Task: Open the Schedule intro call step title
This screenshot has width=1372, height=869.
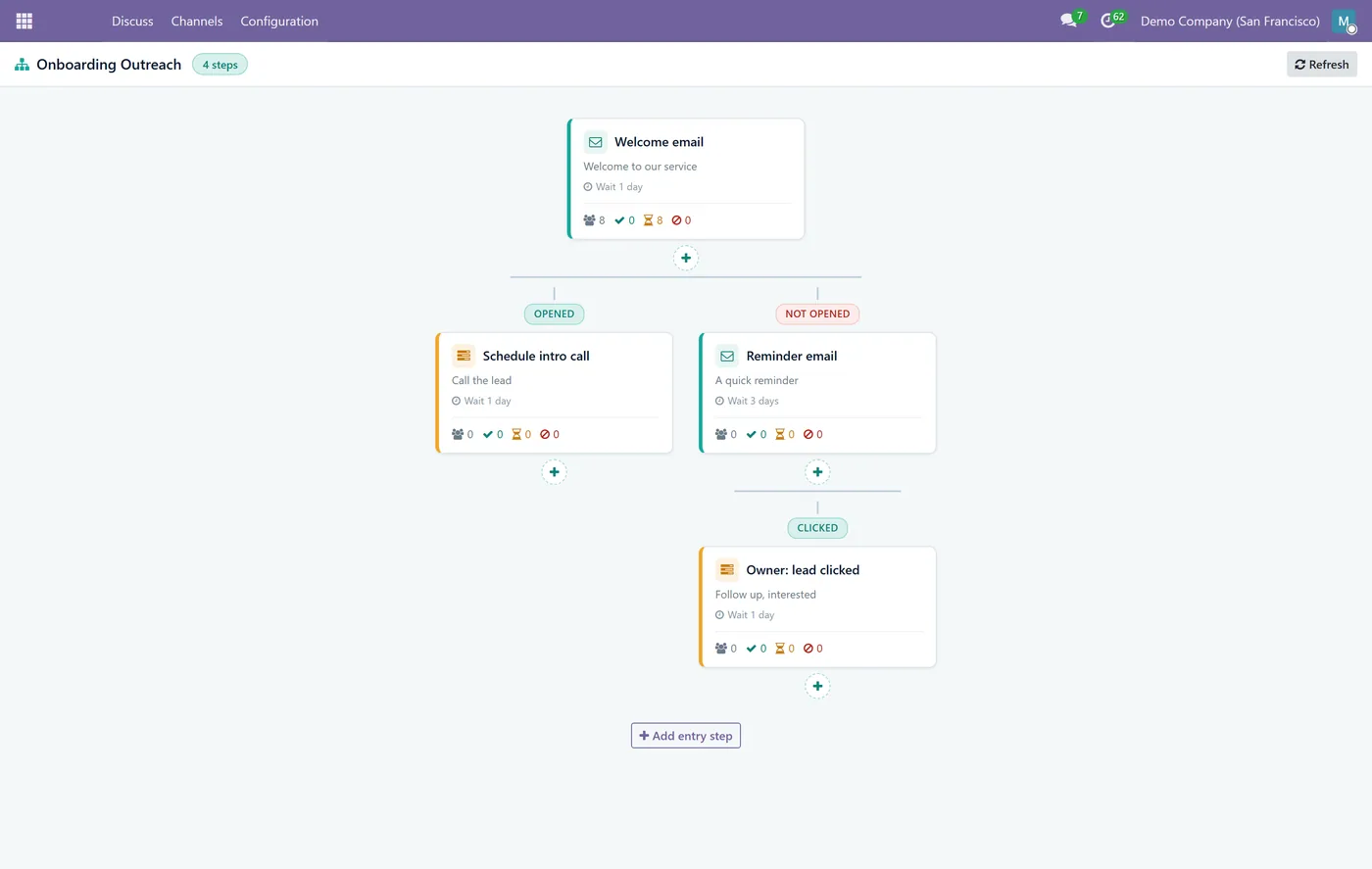Action: [536, 356]
